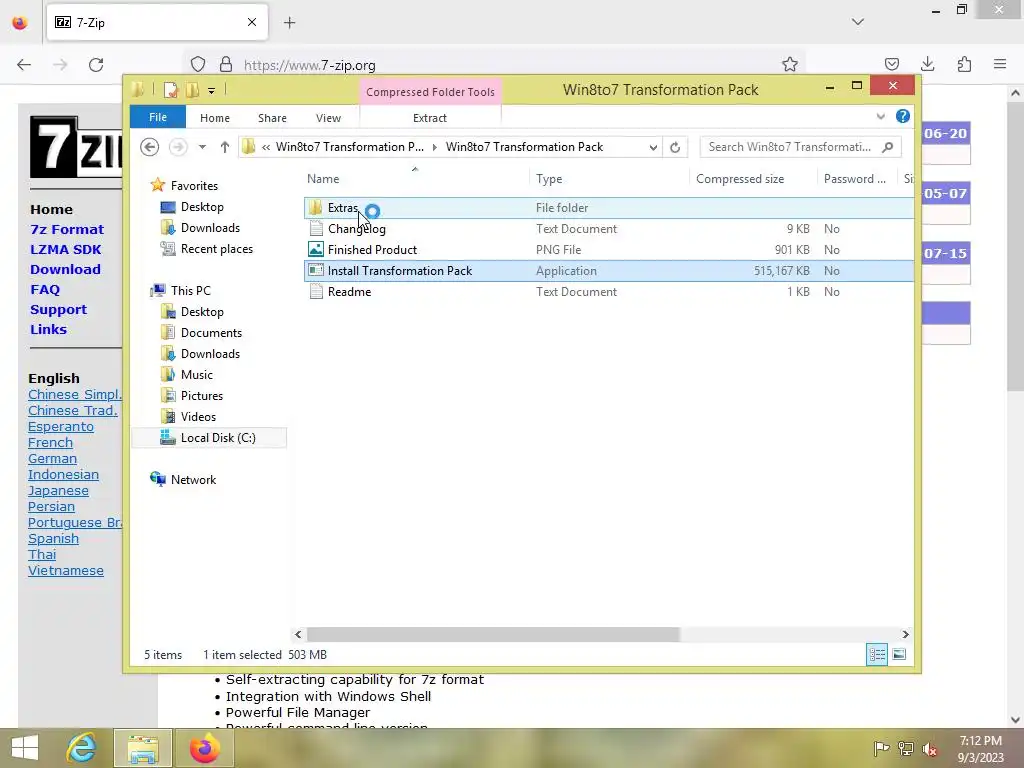This screenshot has height=768, width=1024.
Task: Open Explorer Help question mark icon
Action: 903,116
